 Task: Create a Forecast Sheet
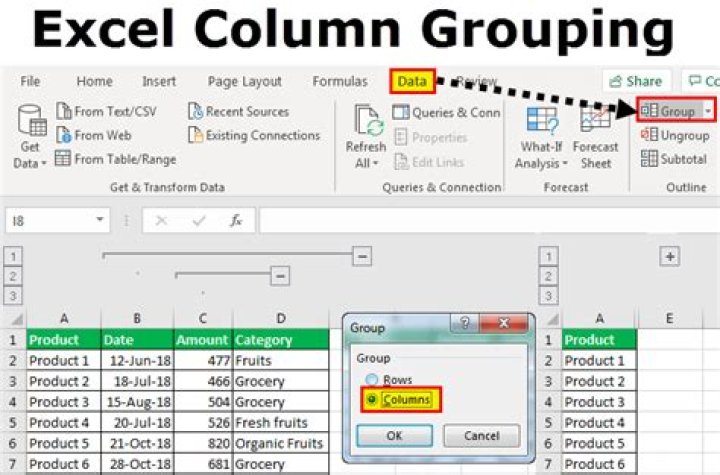596,137
